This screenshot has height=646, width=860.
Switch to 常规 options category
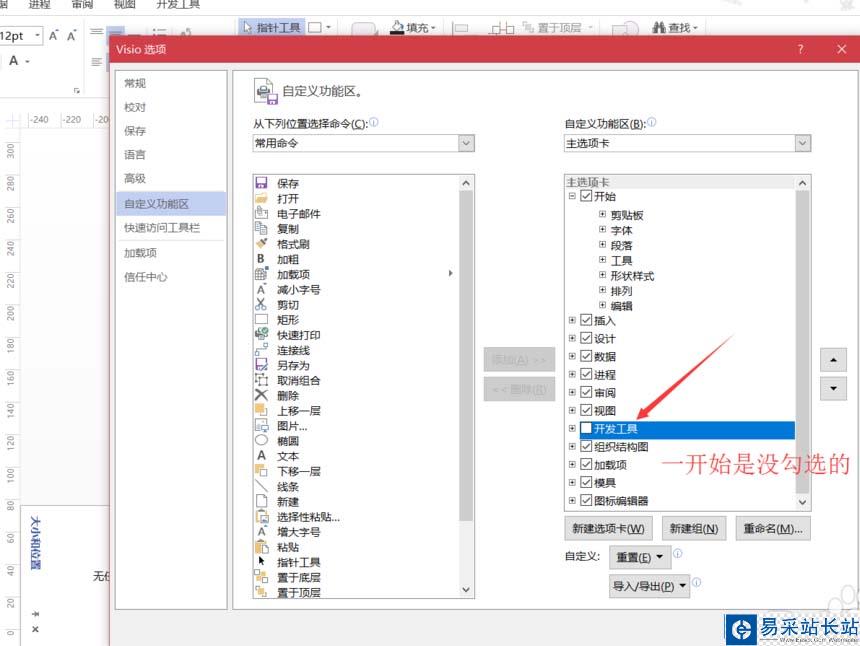click(x=135, y=83)
